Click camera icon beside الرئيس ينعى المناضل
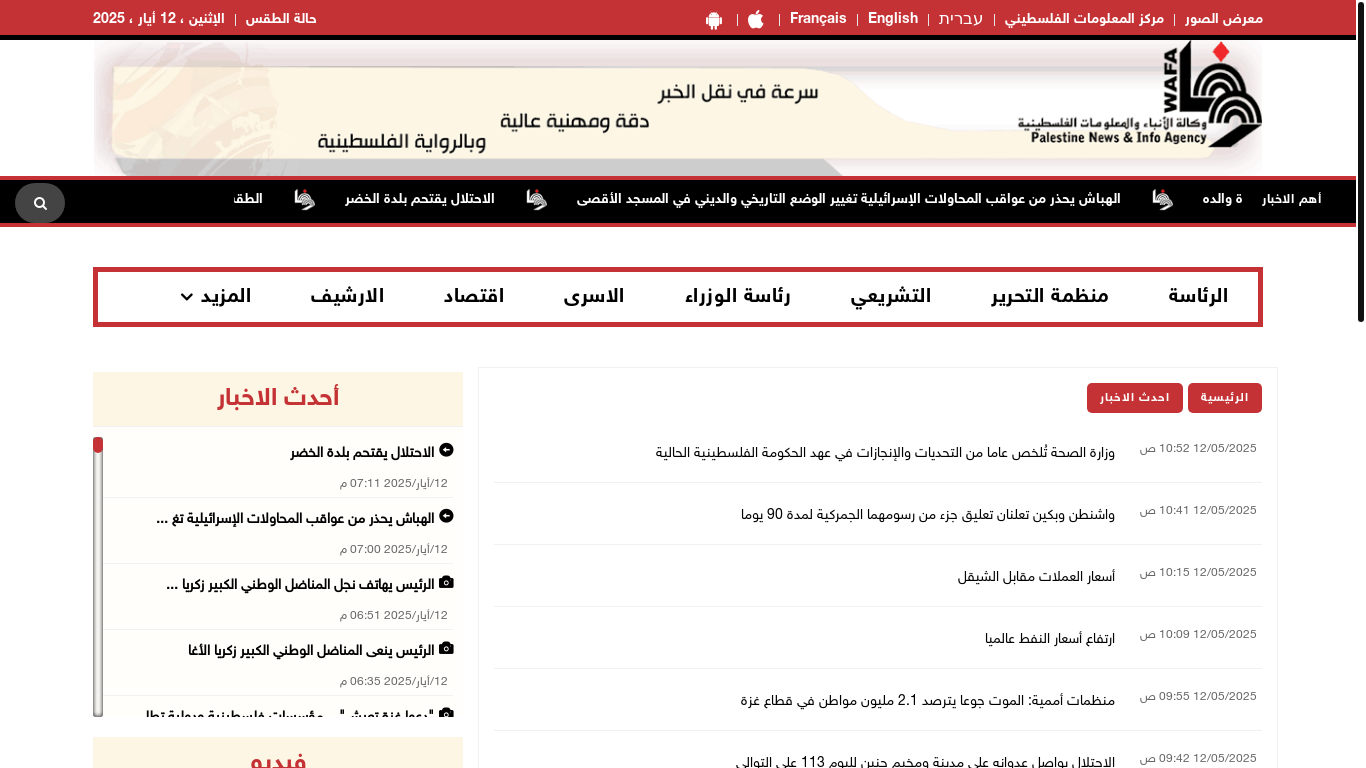 click(446, 648)
